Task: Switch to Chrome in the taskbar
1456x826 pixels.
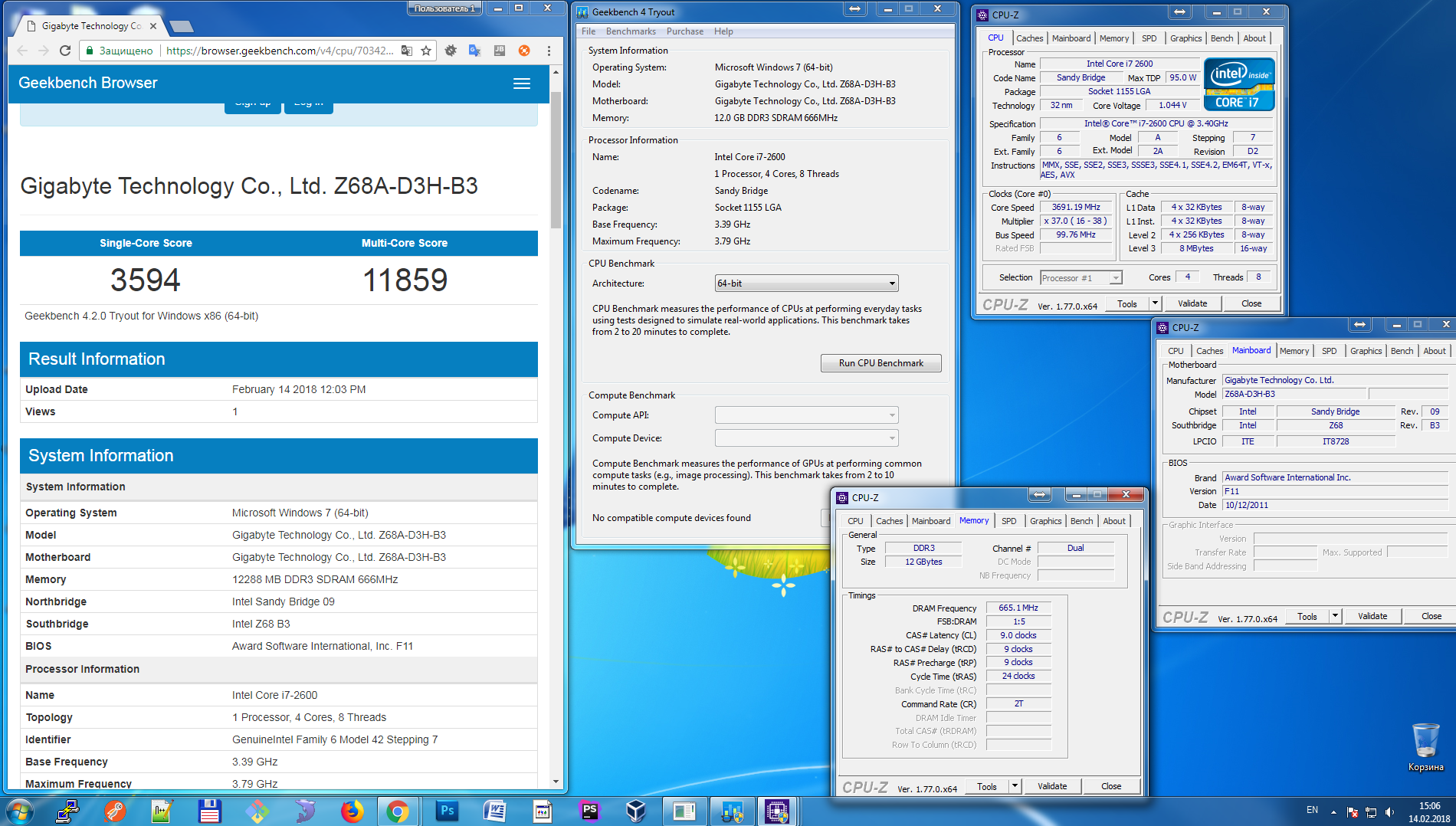Action: pos(398,811)
